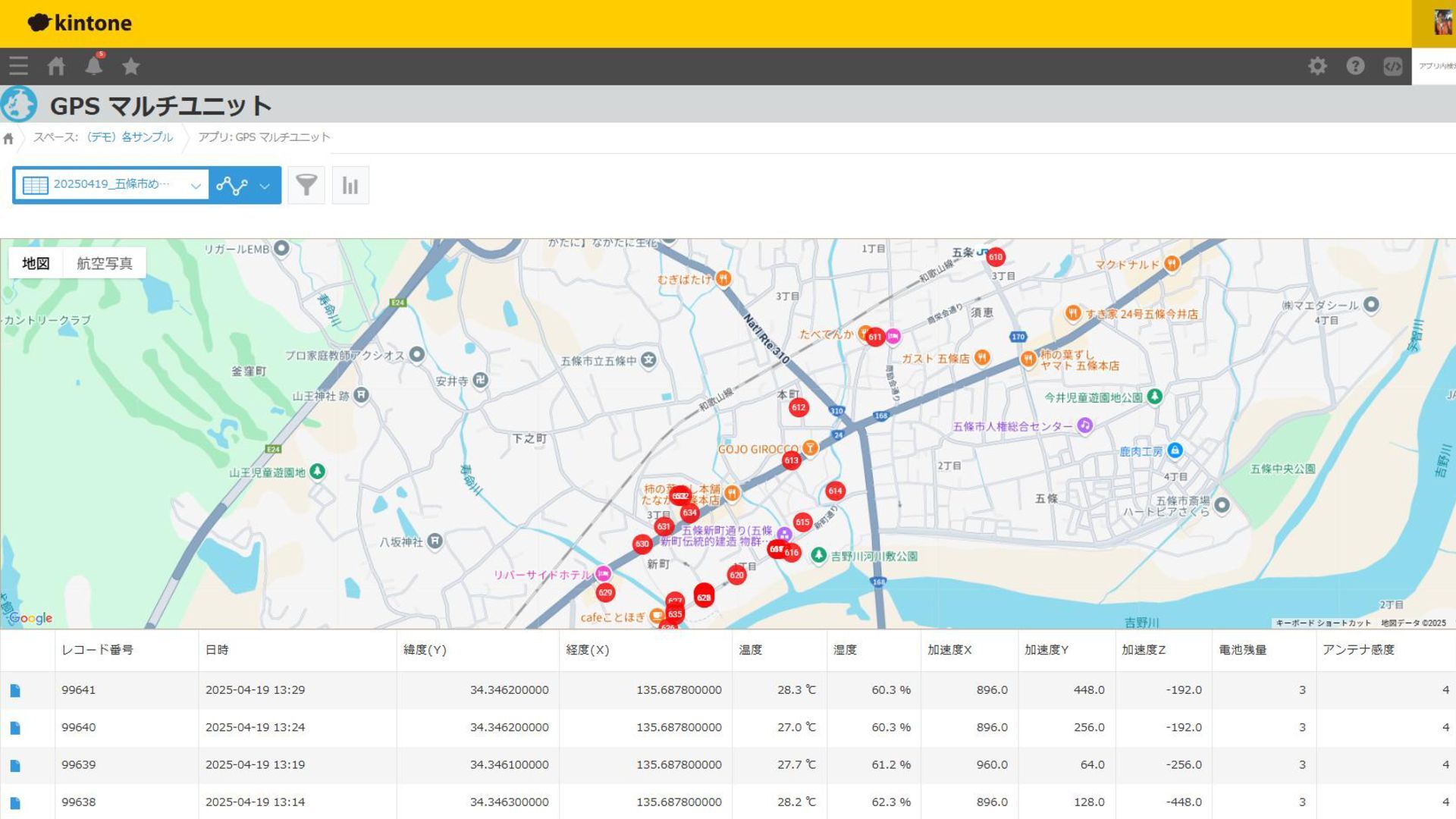Open the hamburger navigation menu
Viewport: 1456px width, 819px height.
click(19, 66)
